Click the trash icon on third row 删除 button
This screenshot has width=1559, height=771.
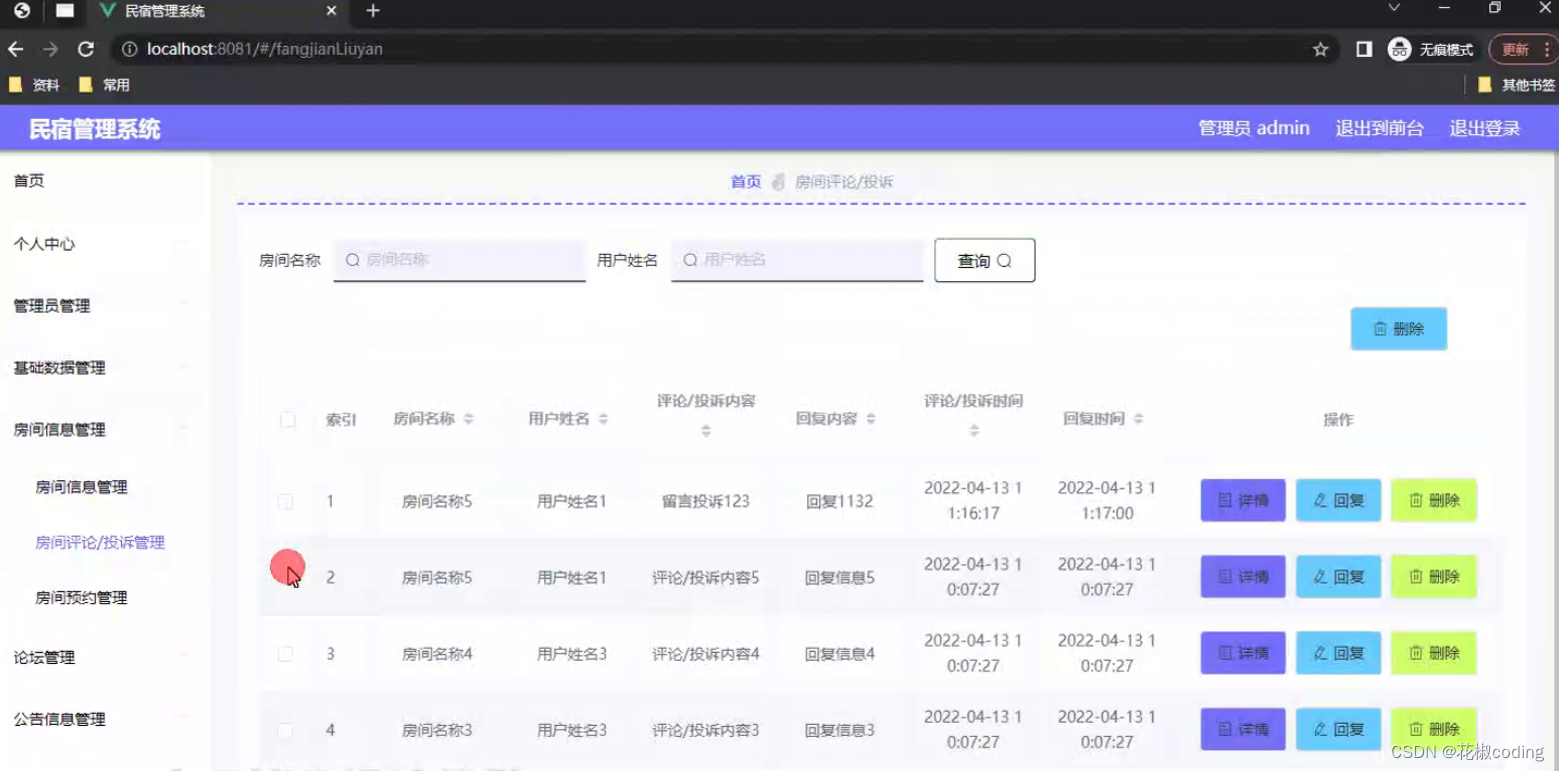(x=1416, y=653)
